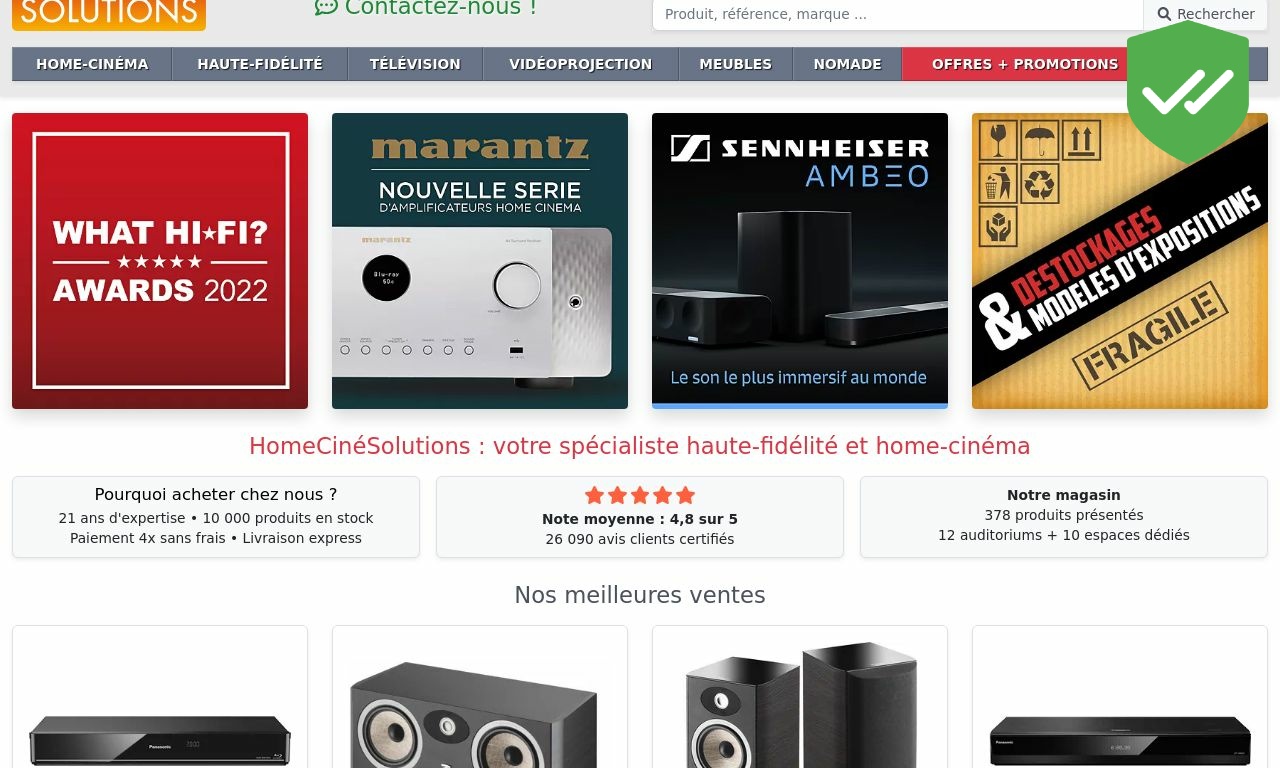Open the Home-Cinéma menu
Image resolution: width=1280 pixels, height=768 pixels.
(92, 64)
